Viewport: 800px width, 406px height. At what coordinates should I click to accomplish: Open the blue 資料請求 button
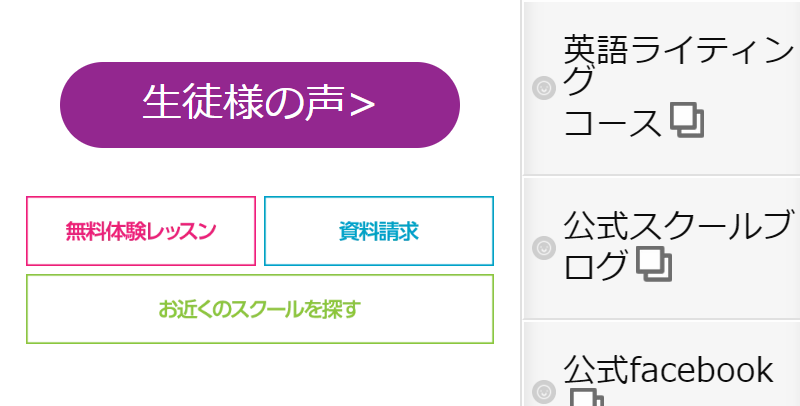[x=379, y=231]
